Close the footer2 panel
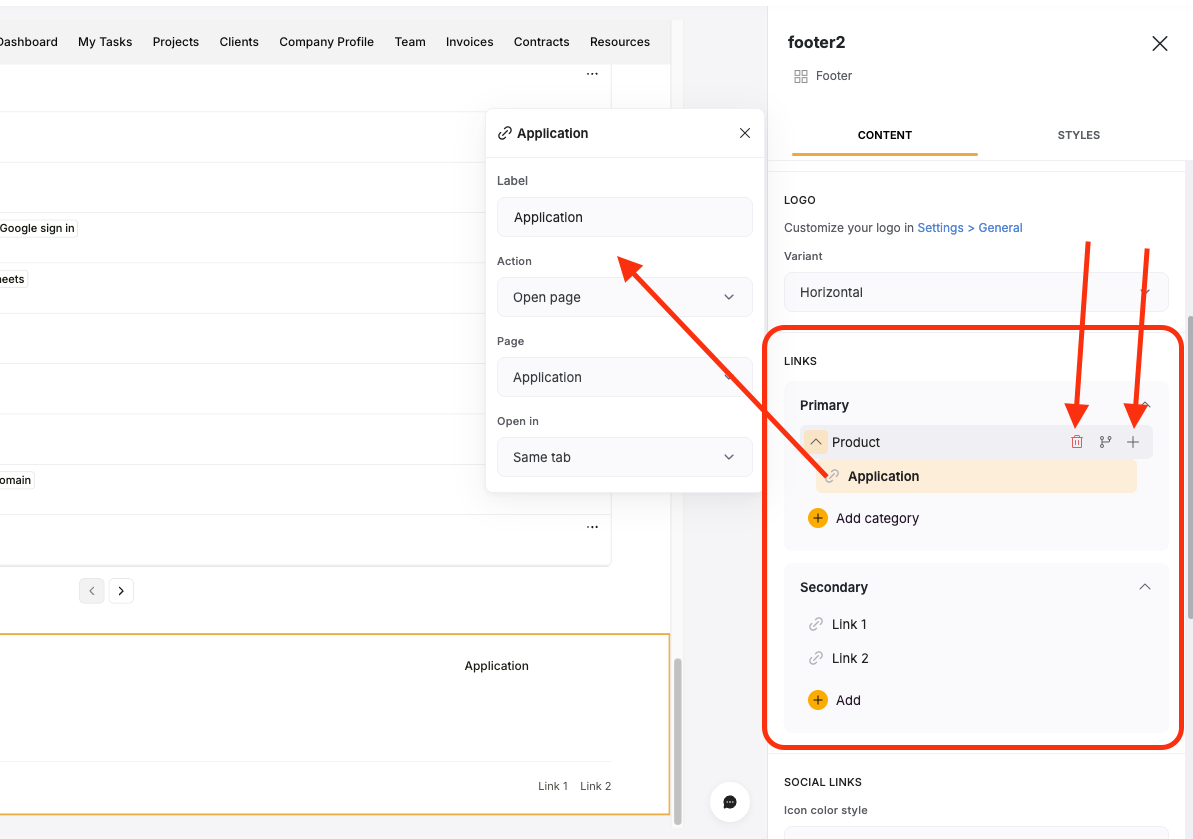Screen dimensions: 1193x839 (1160, 43)
